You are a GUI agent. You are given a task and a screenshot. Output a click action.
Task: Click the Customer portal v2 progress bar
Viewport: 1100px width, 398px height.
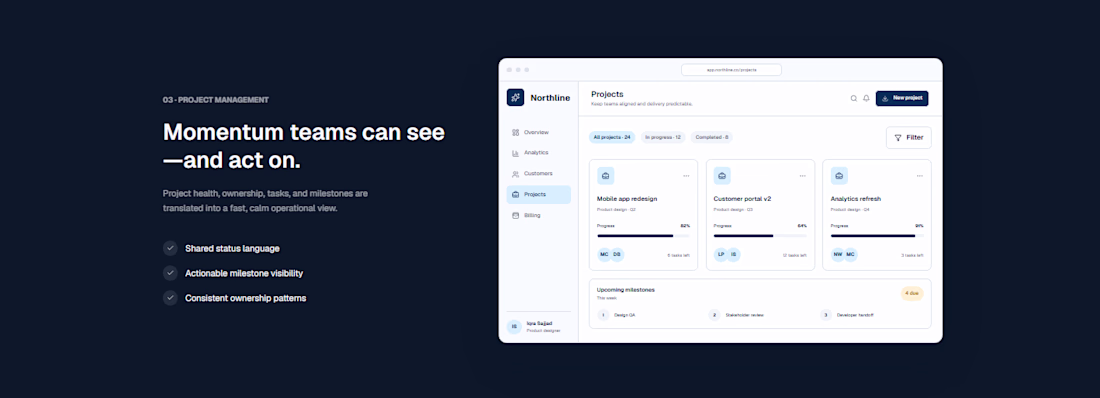[760, 236]
